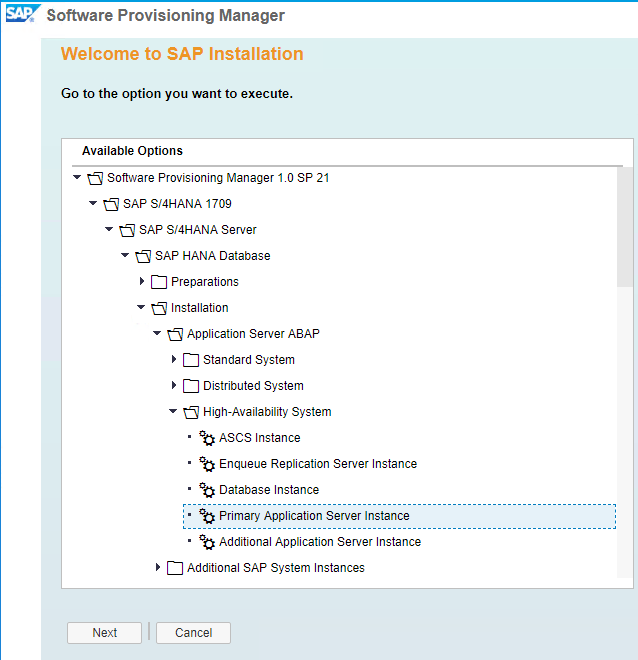
Task: Select SAP S/4HANA 1709 tree item
Action: point(177,204)
